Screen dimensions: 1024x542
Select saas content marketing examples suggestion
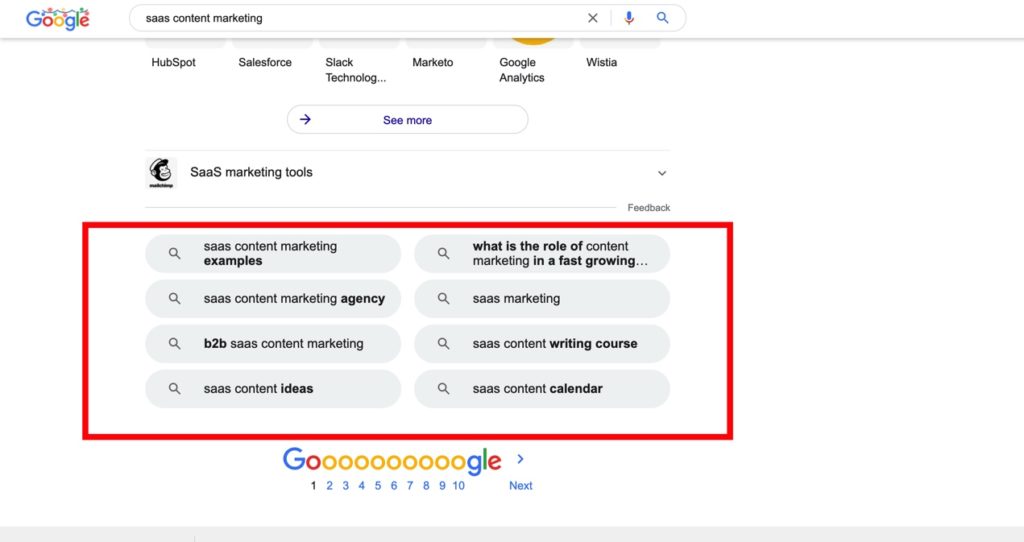(273, 253)
